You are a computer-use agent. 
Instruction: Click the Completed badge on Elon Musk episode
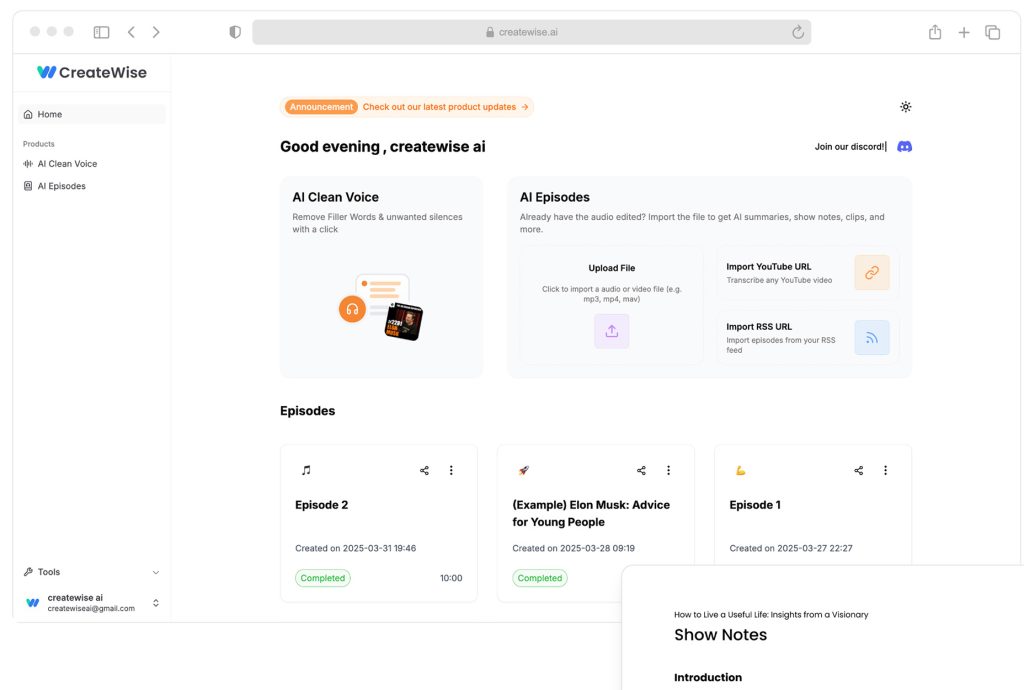pos(540,578)
